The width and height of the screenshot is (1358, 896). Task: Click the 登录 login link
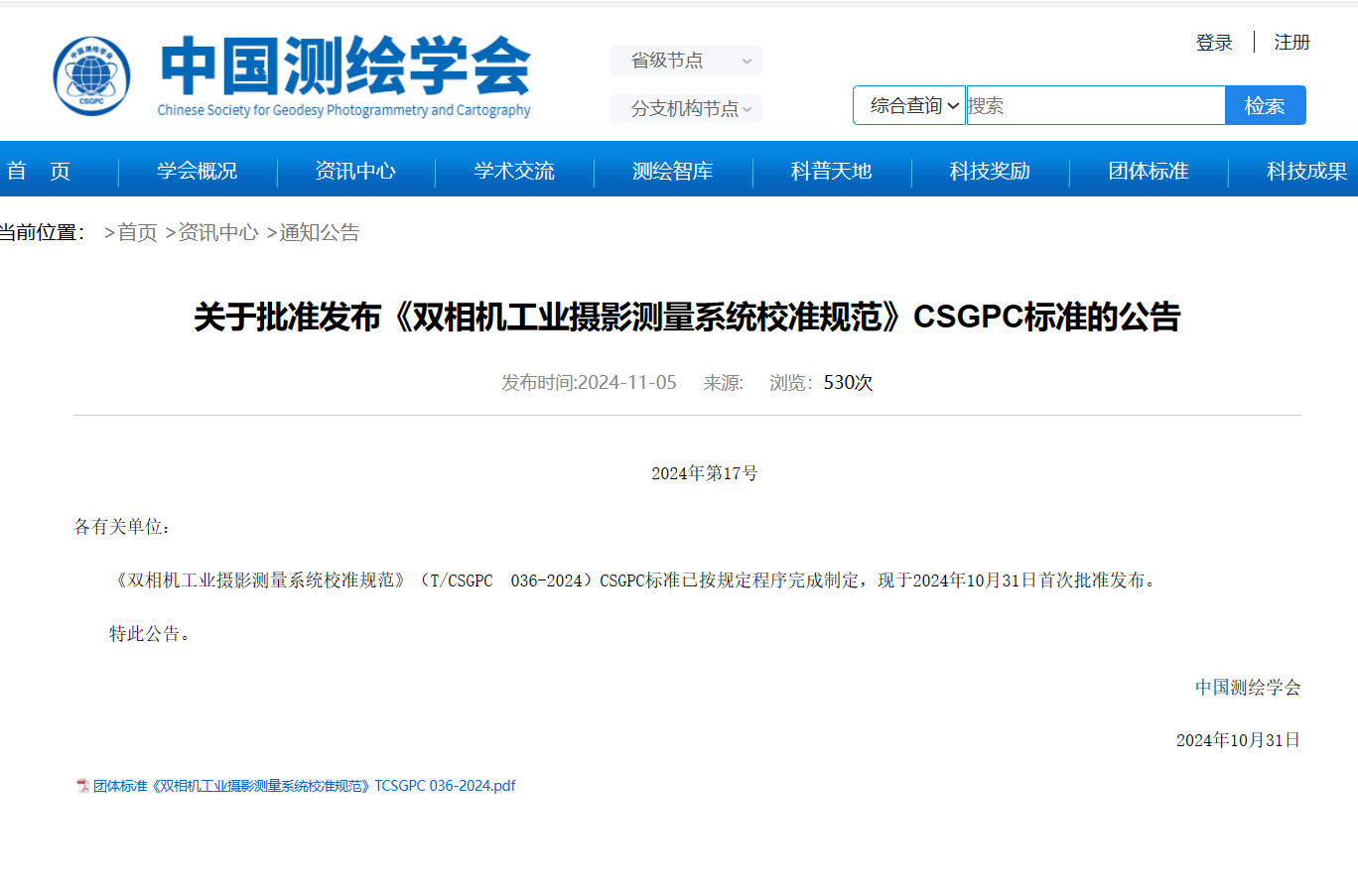click(1214, 43)
